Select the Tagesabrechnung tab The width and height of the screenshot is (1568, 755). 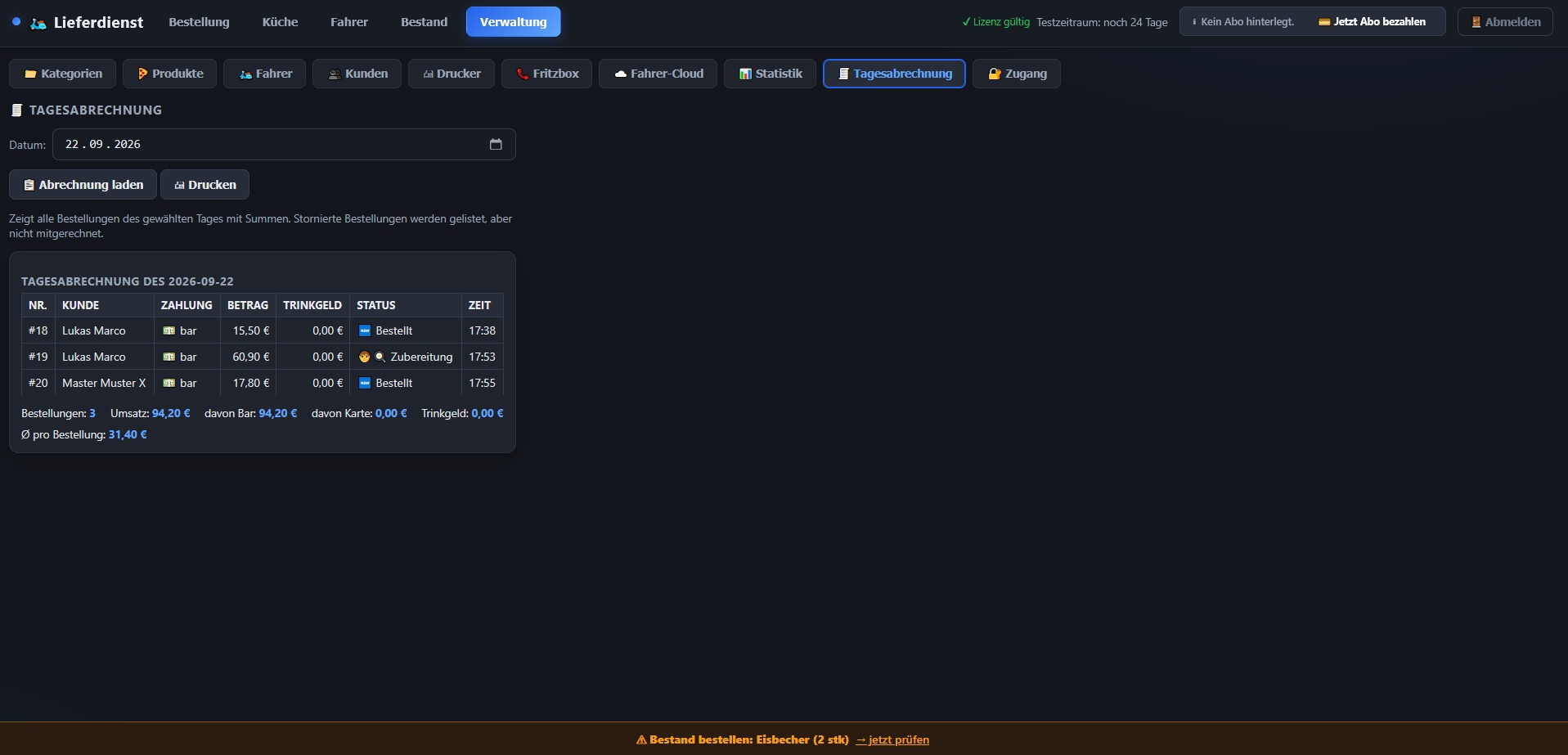click(x=895, y=74)
